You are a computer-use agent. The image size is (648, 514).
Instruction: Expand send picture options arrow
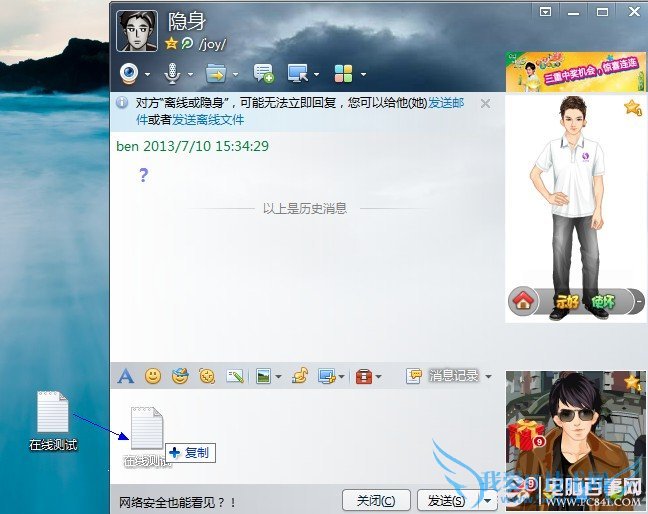(278, 376)
